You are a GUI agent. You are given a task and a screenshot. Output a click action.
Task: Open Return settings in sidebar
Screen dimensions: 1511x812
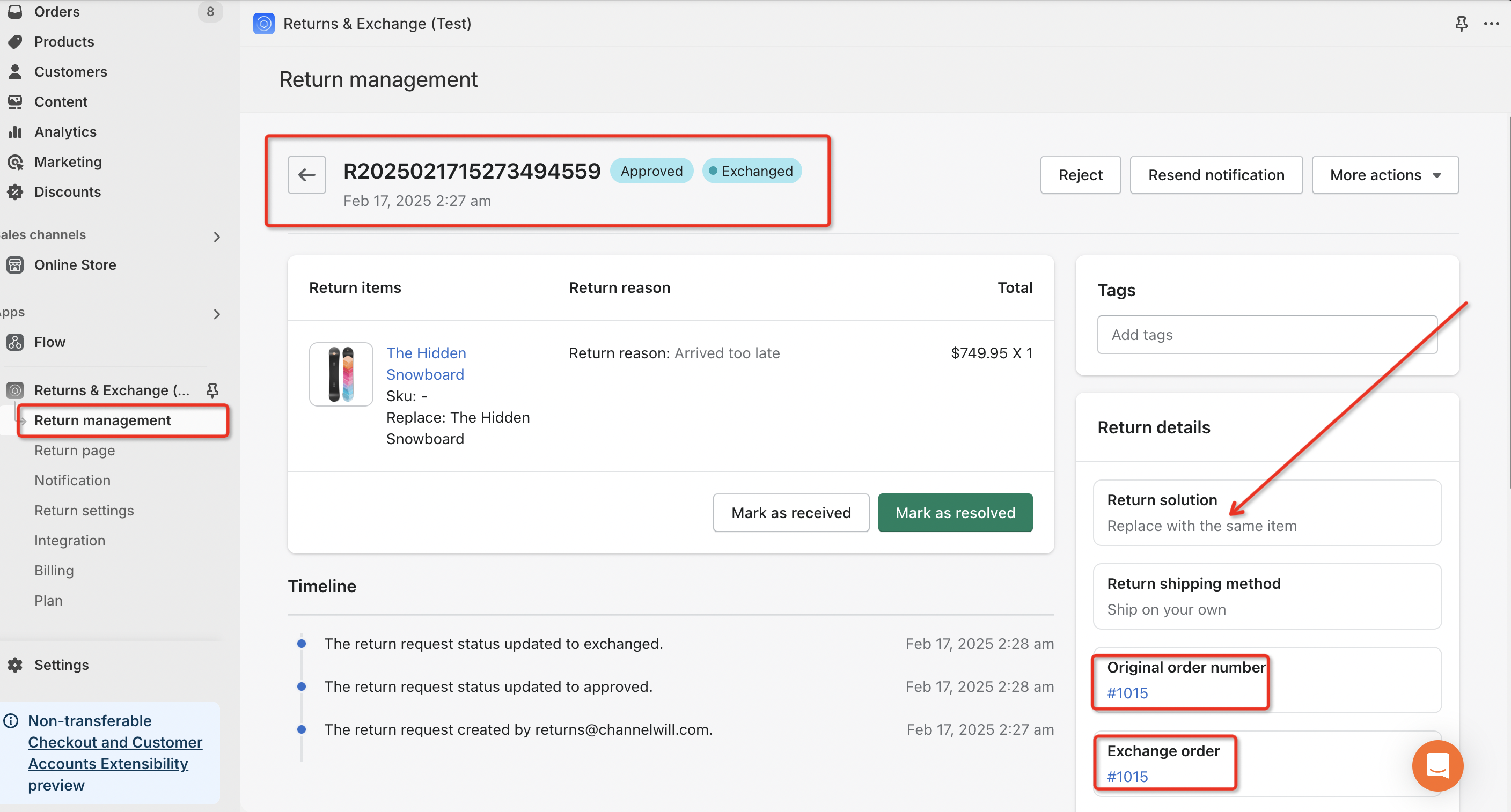click(x=84, y=510)
